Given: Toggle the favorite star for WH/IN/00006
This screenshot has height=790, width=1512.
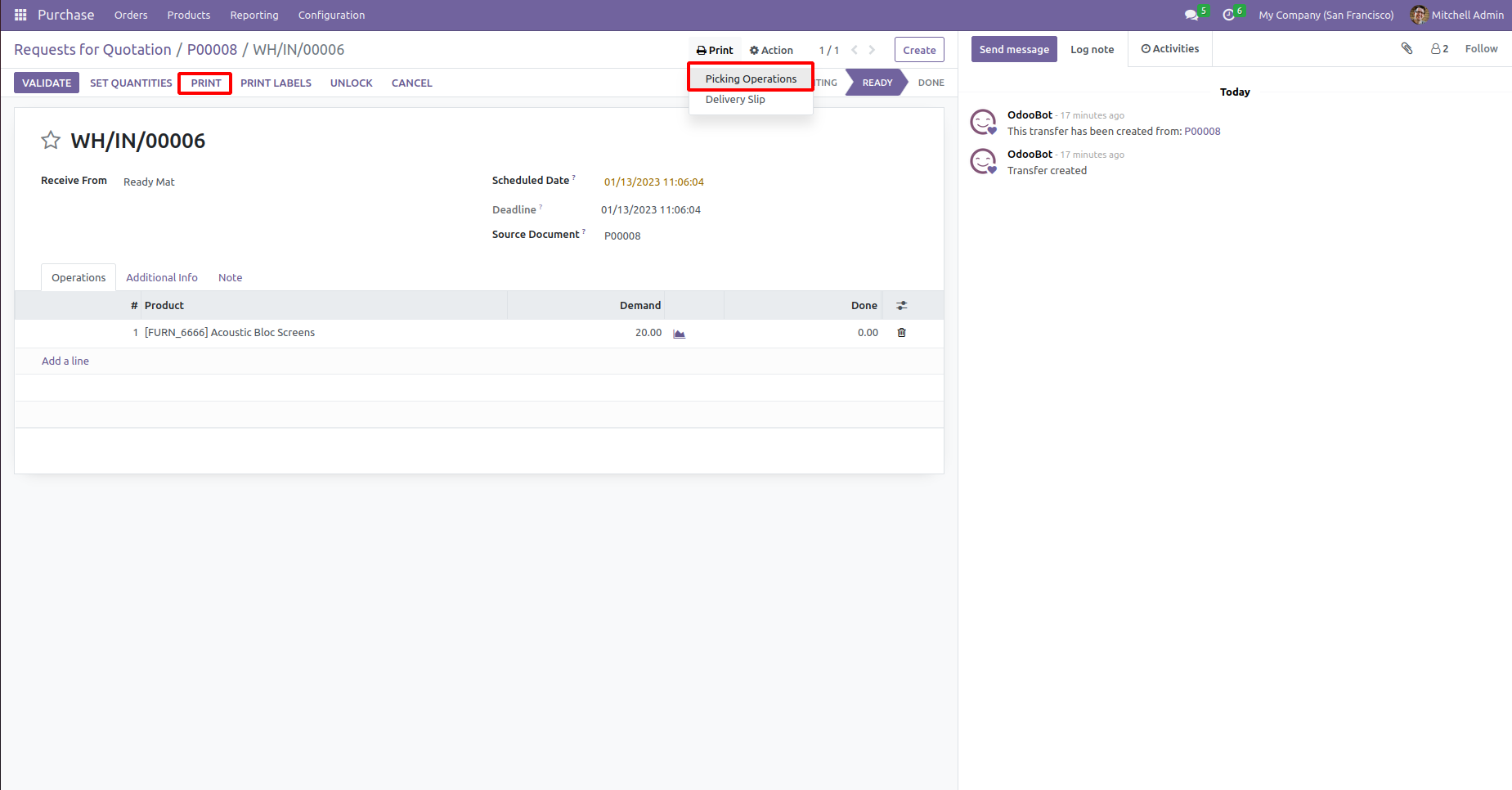Looking at the screenshot, I should point(51,141).
